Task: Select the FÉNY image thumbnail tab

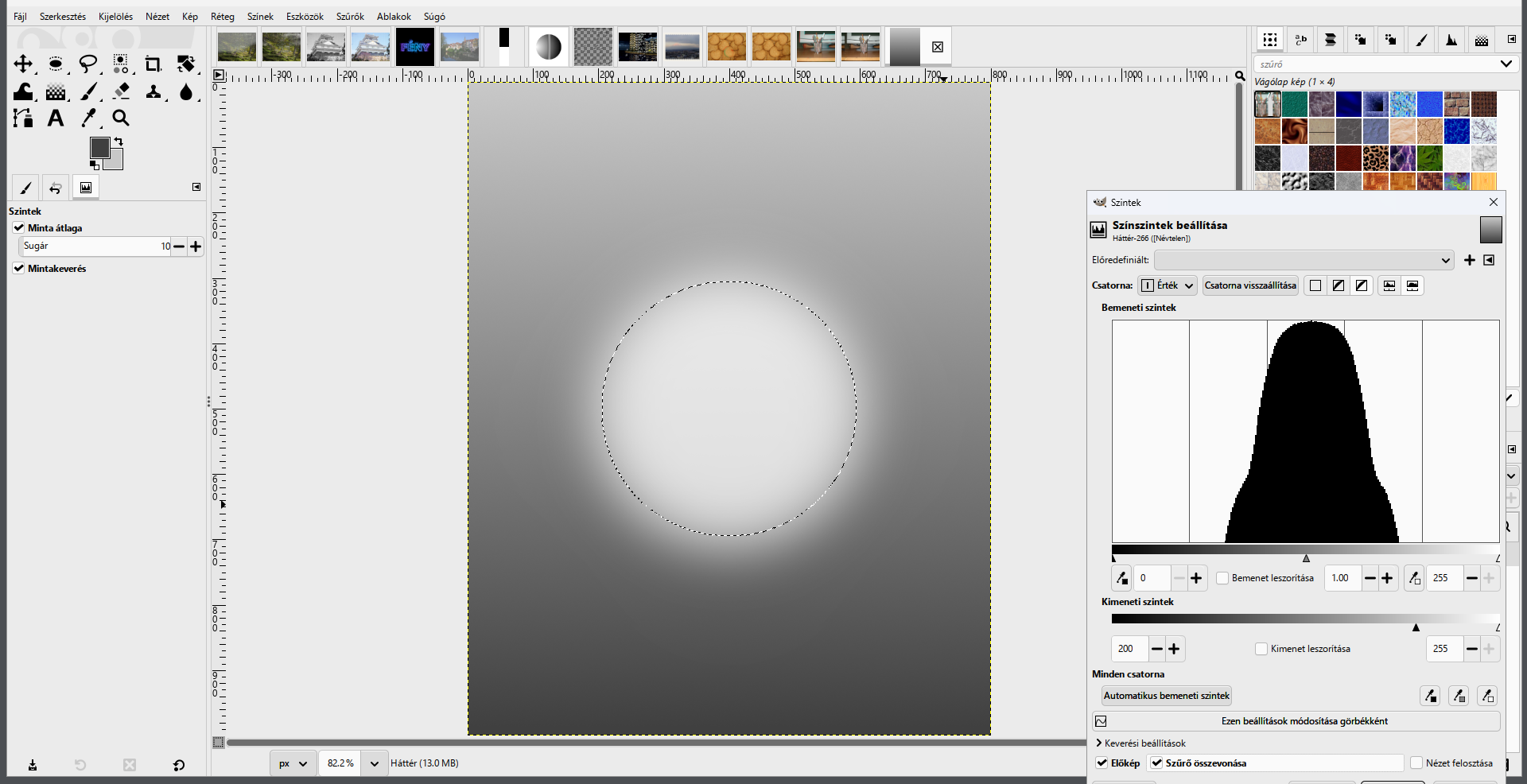Action: tap(415, 47)
